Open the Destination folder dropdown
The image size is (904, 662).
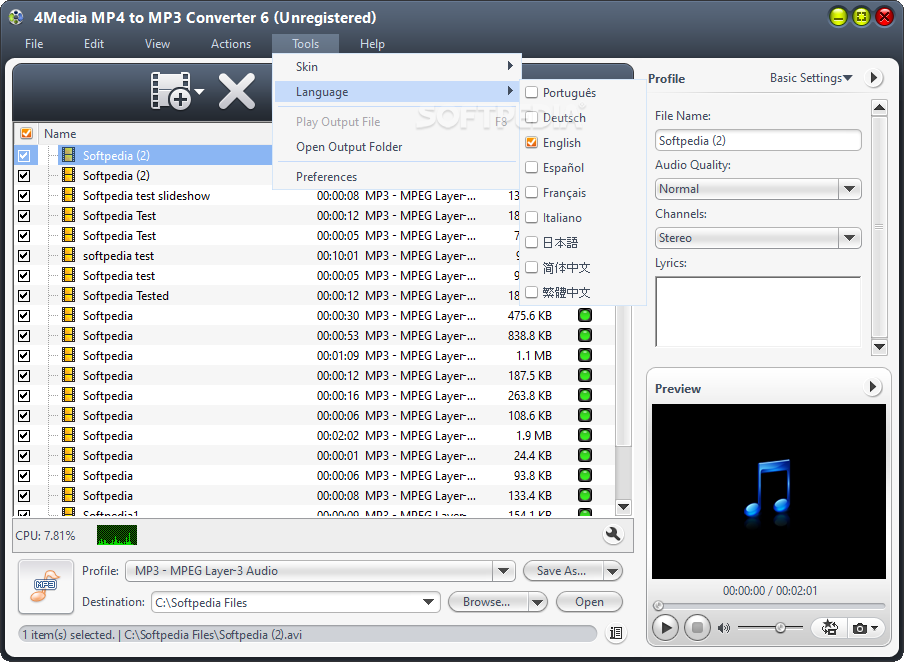coord(428,602)
